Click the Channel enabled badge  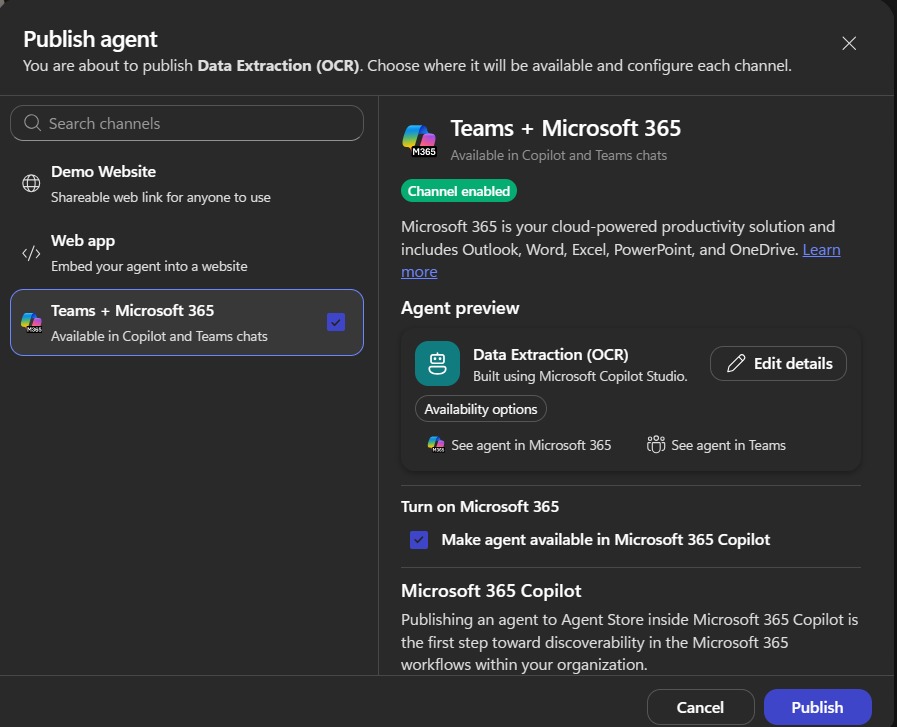point(459,191)
